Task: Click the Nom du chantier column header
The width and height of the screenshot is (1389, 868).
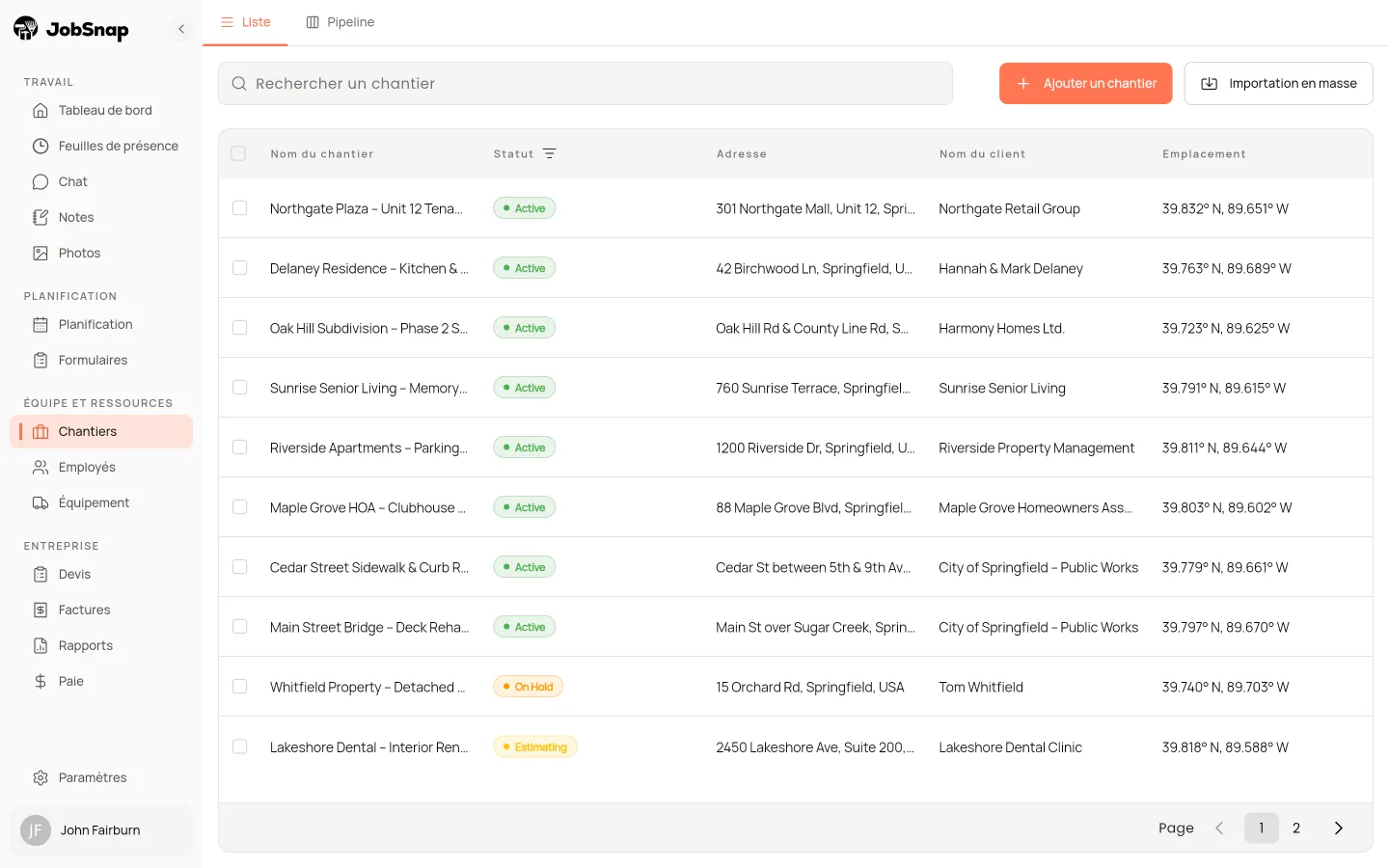Action: click(322, 154)
